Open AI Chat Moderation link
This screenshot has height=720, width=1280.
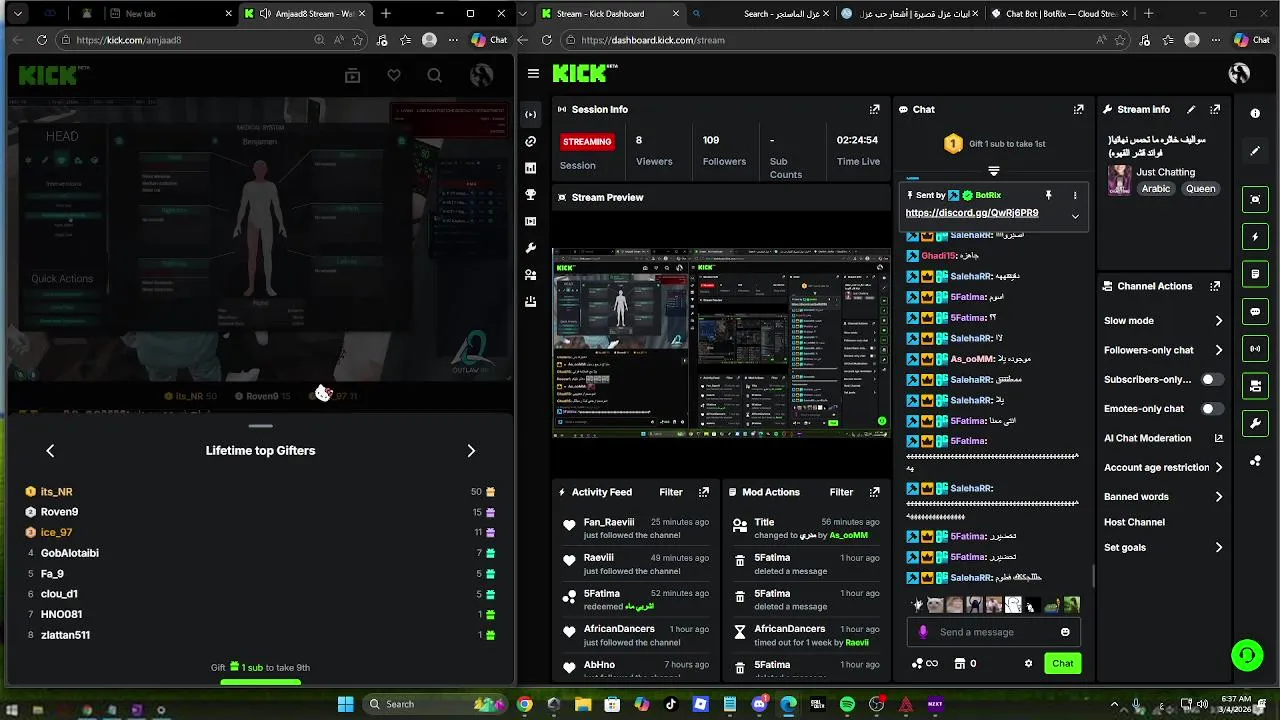[1164, 438]
